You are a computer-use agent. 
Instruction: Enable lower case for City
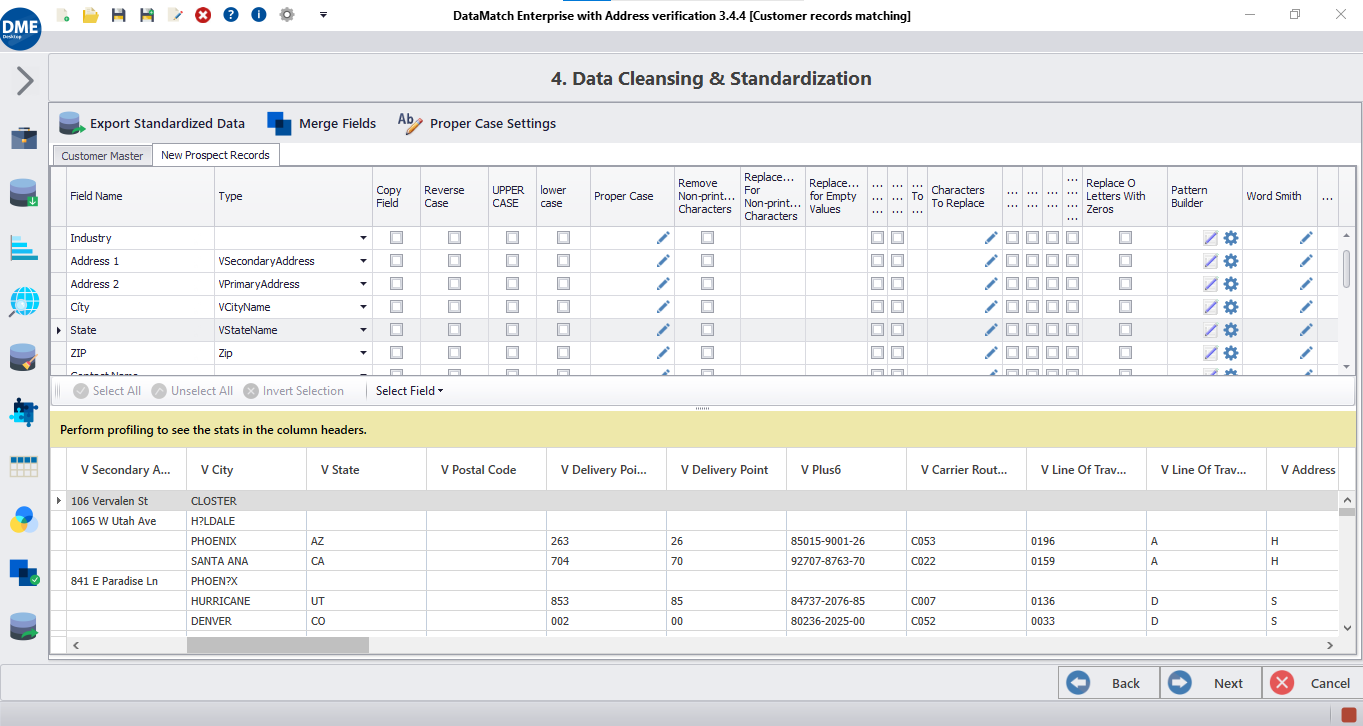pyautogui.click(x=564, y=307)
